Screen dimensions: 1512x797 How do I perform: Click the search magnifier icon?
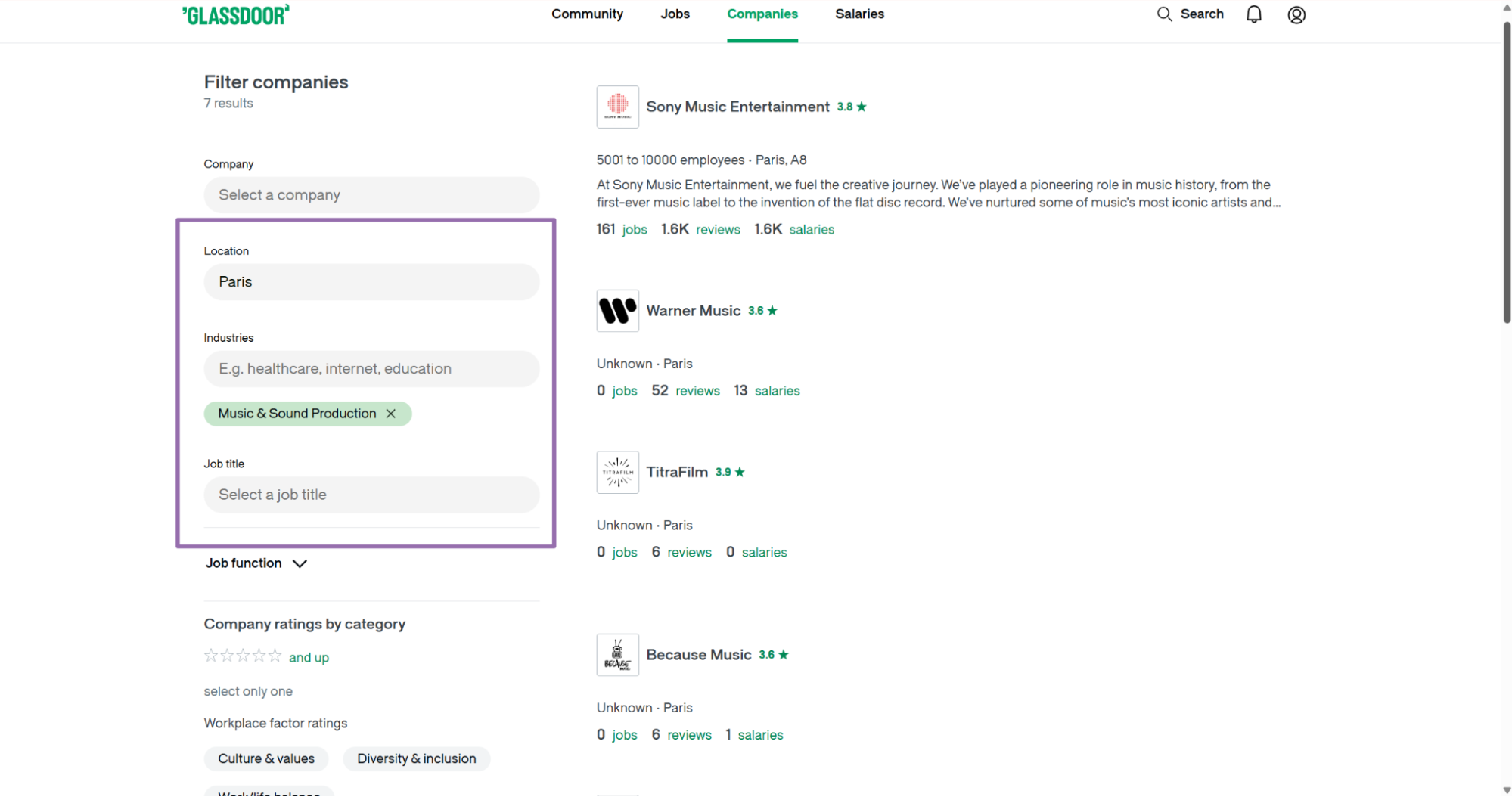click(1164, 14)
